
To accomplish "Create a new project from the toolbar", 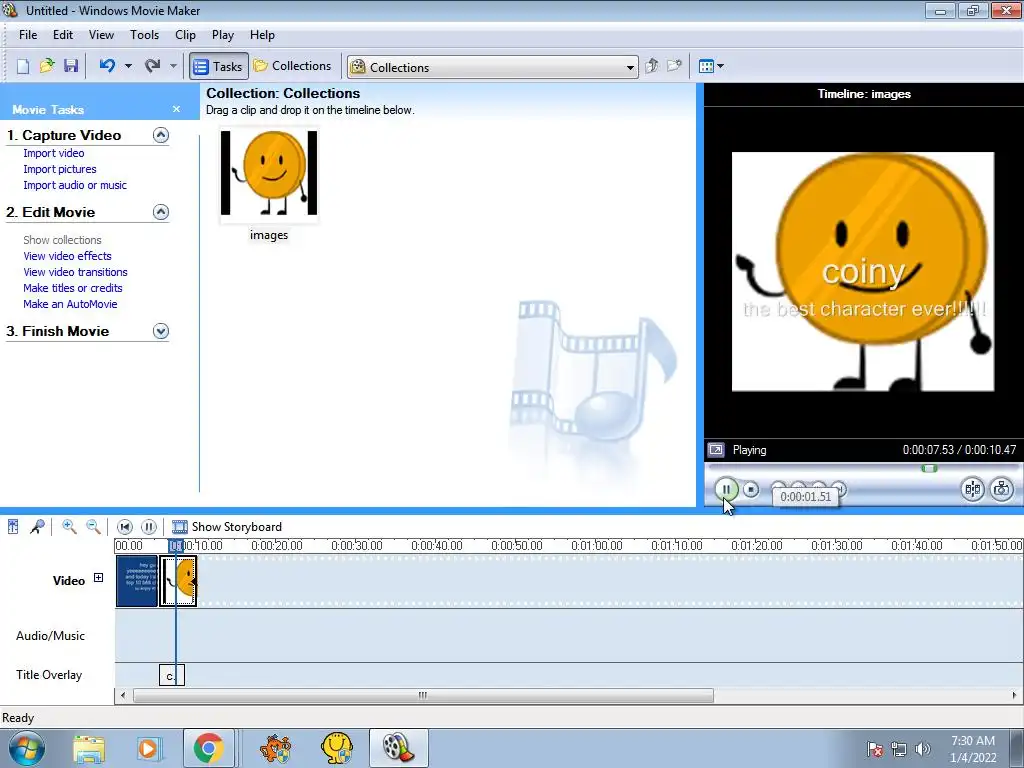I will pyautogui.click(x=23, y=66).
